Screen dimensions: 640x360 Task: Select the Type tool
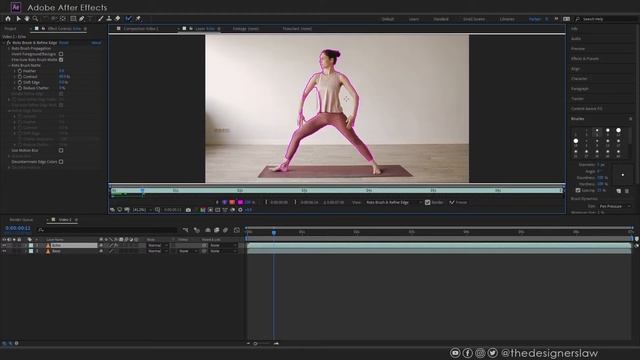(x=90, y=19)
